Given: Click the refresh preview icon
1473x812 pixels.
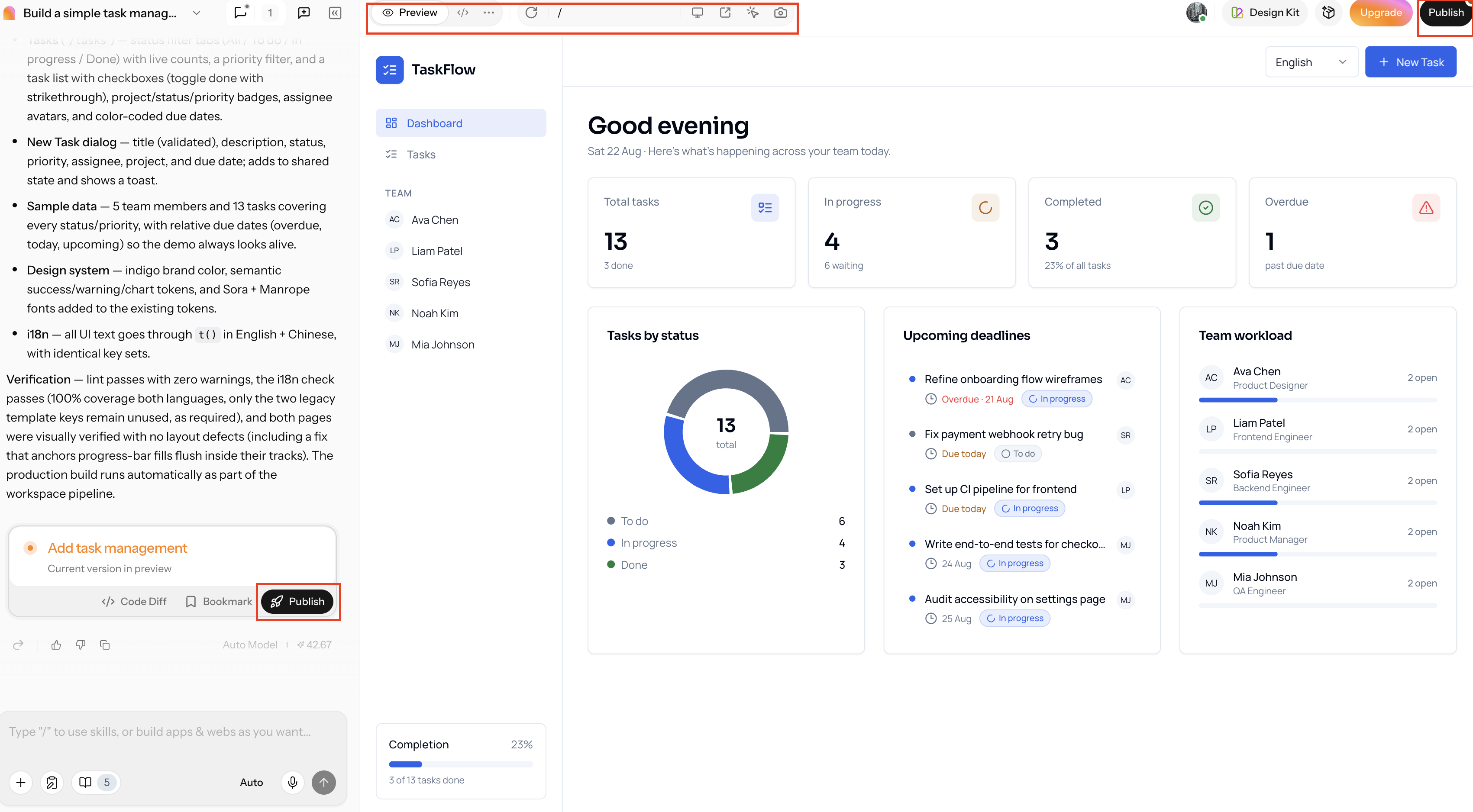Looking at the screenshot, I should [x=531, y=13].
